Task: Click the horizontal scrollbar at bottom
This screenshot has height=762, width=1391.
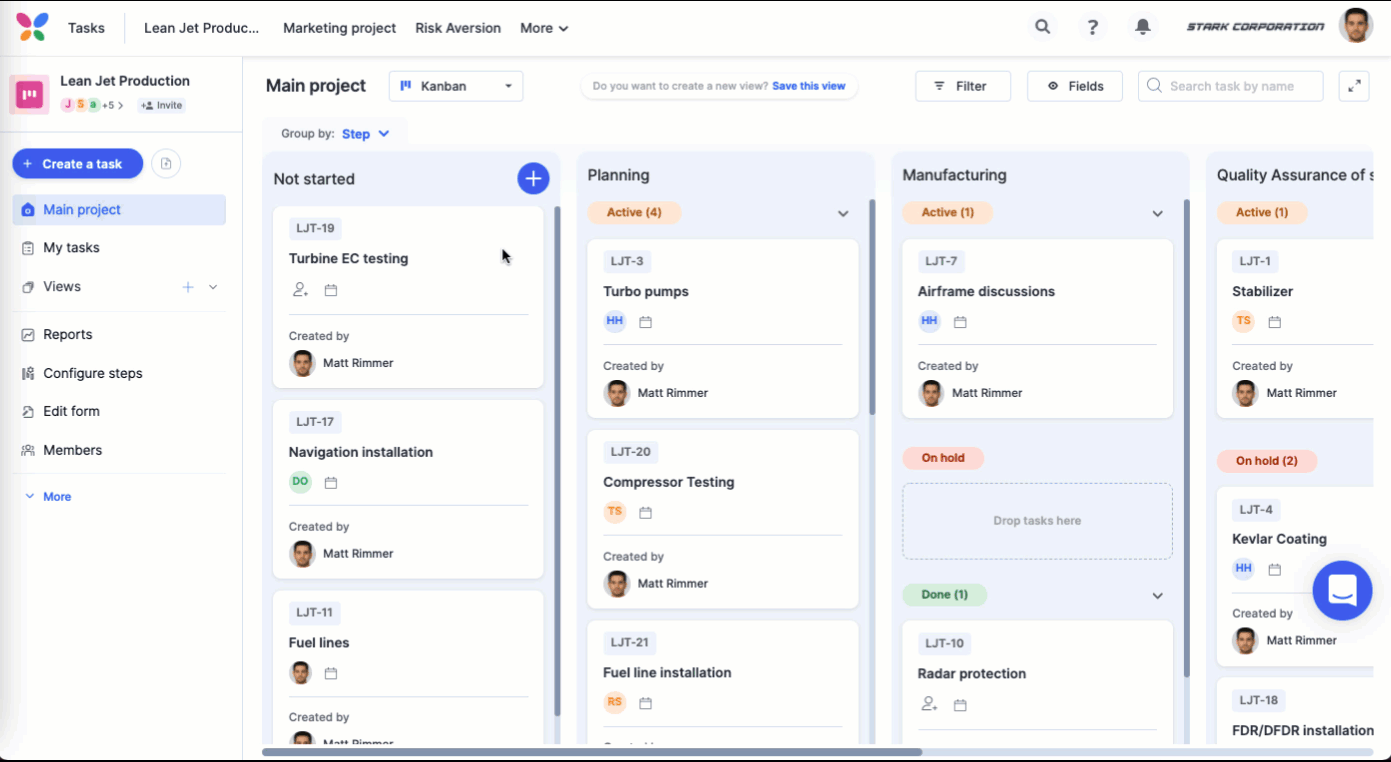Action: (592, 751)
